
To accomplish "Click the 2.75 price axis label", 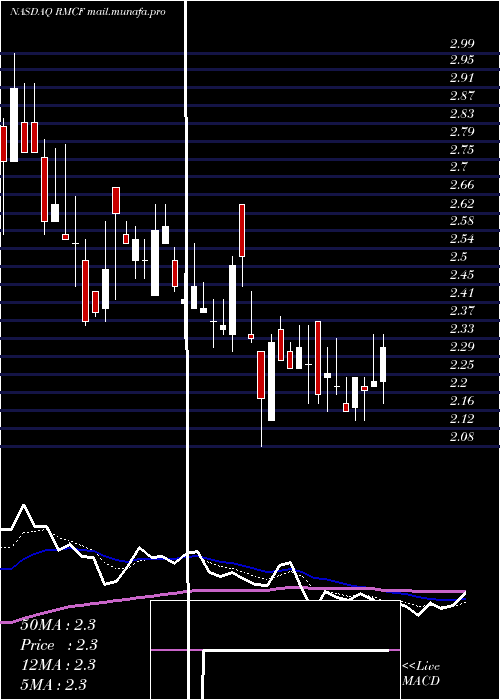I will tap(462, 149).
